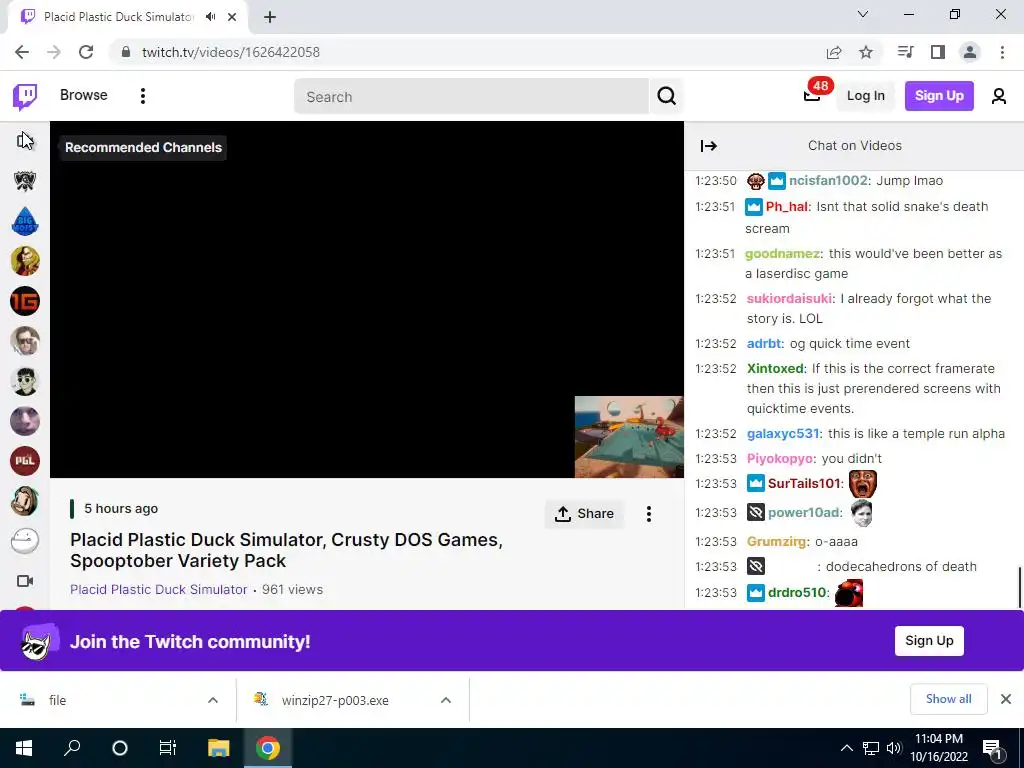
Task: Open the Windows Start menu
Action: [24, 748]
